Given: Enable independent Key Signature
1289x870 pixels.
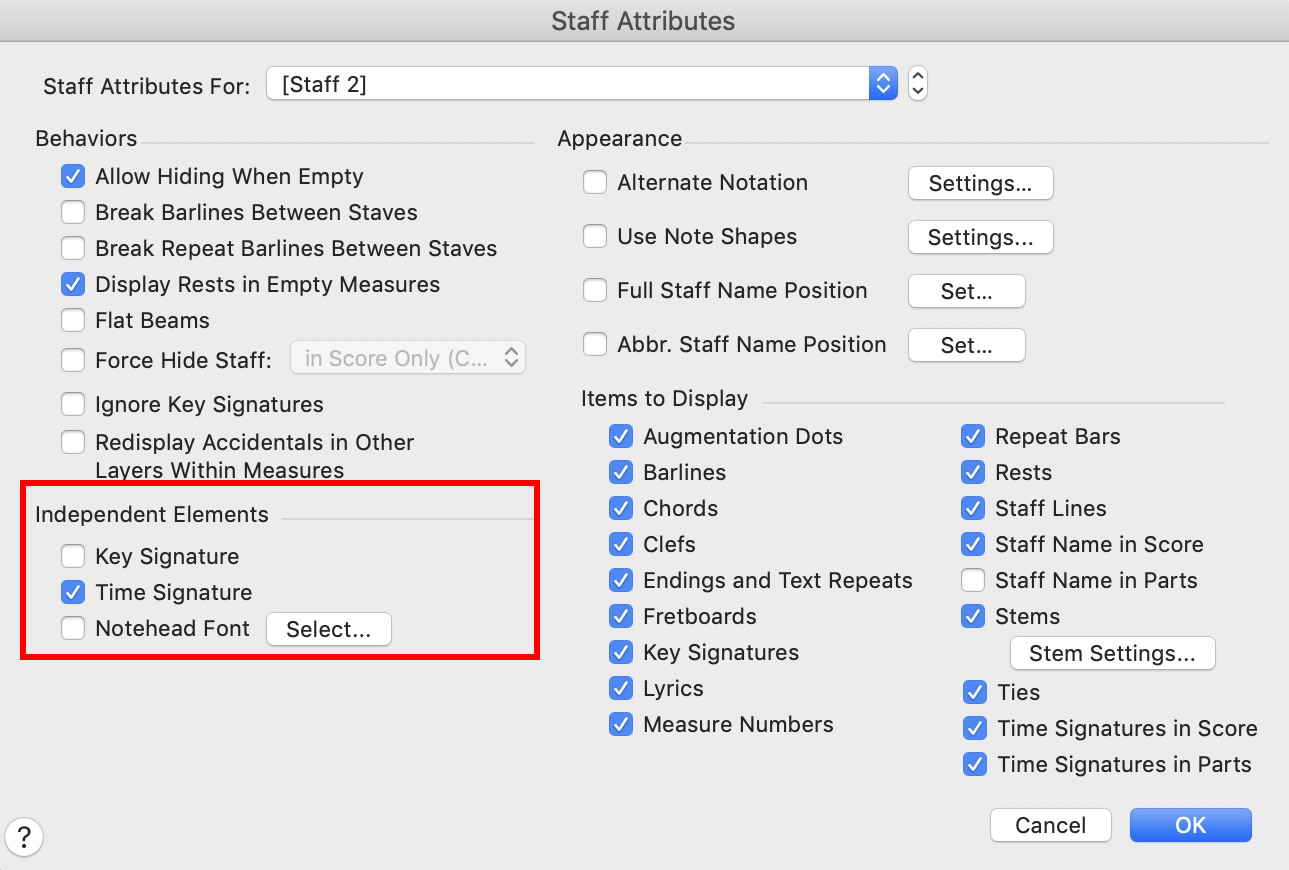Looking at the screenshot, I should pyautogui.click(x=73, y=557).
